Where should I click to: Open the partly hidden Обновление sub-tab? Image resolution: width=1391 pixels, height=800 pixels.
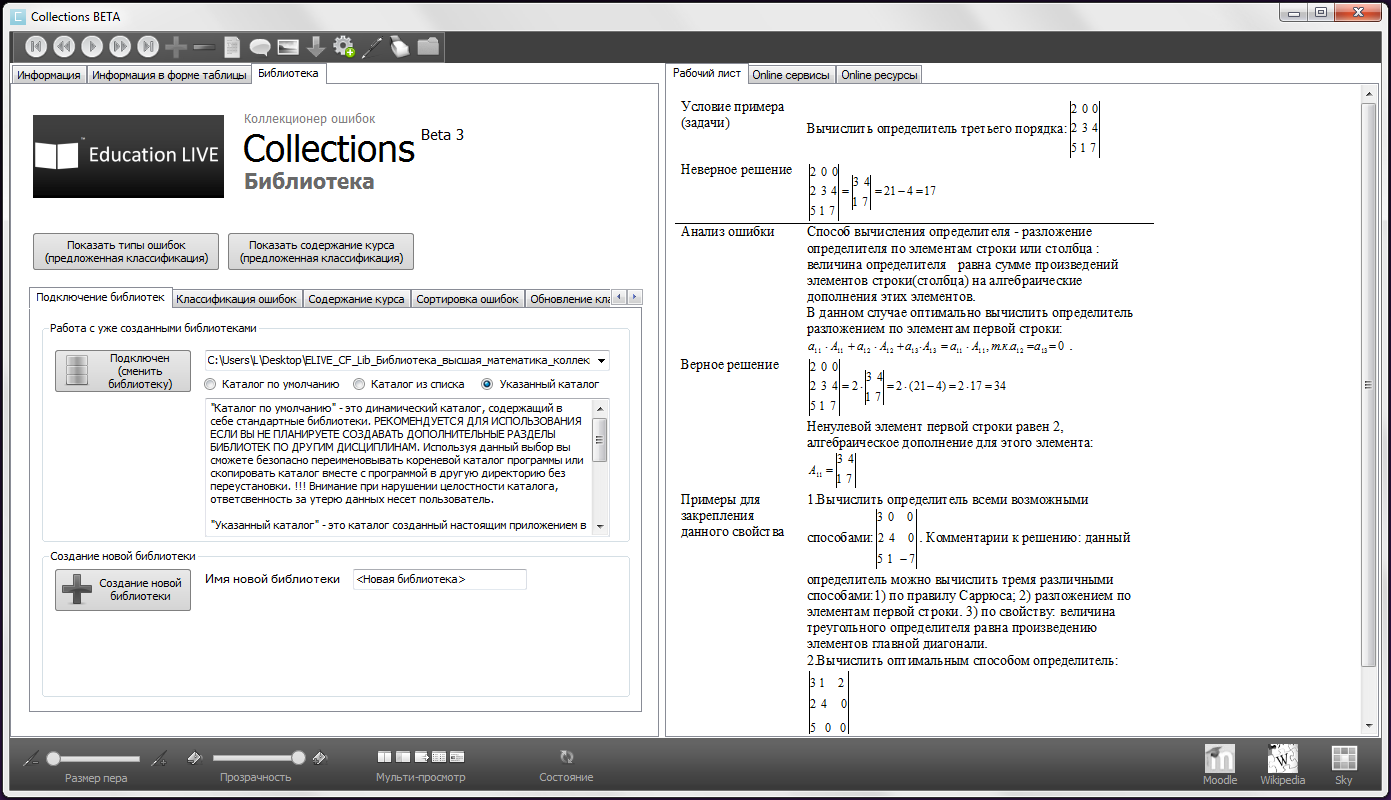568,299
